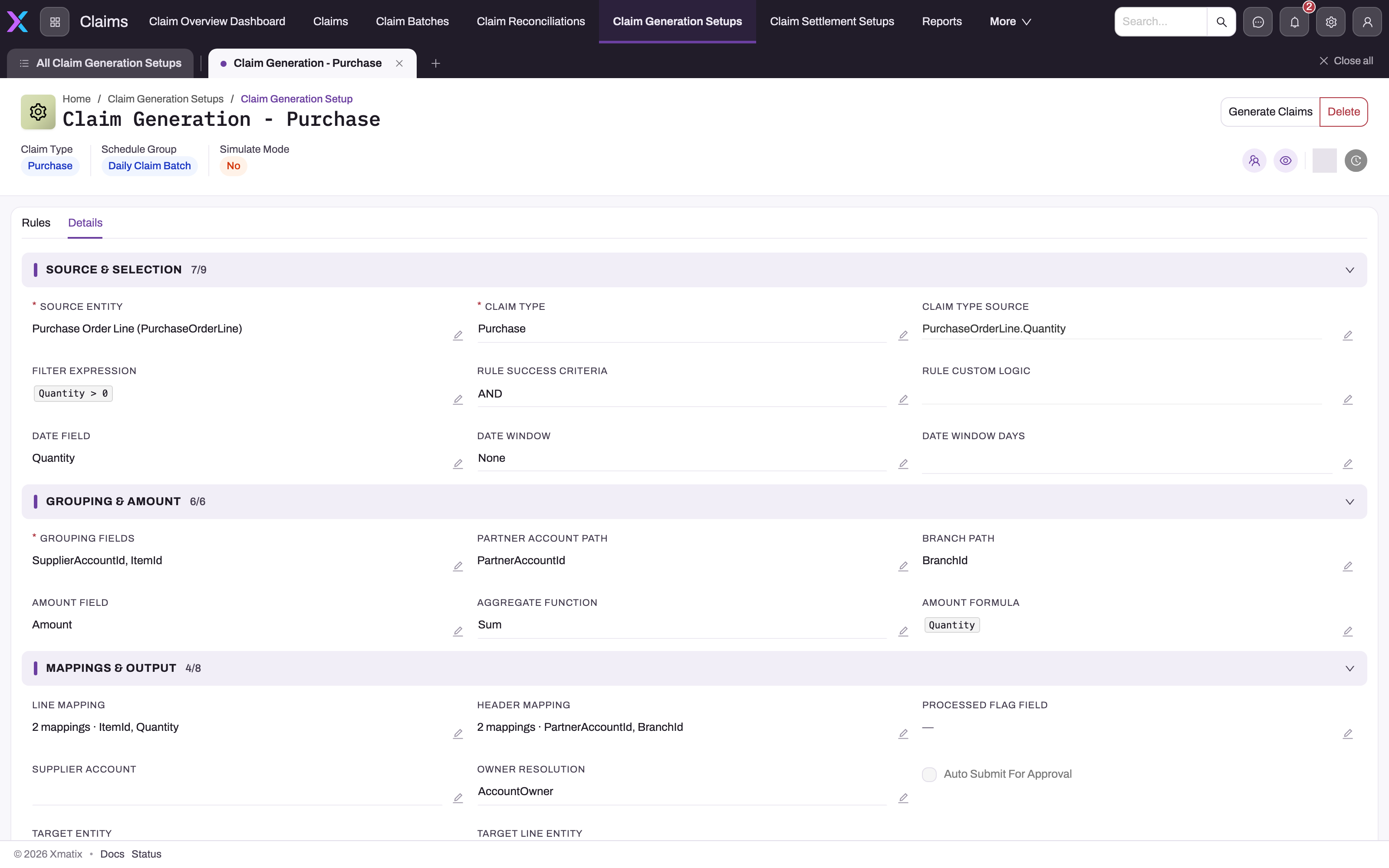Edit the Owner Resolution pencil

pos(903,799)
